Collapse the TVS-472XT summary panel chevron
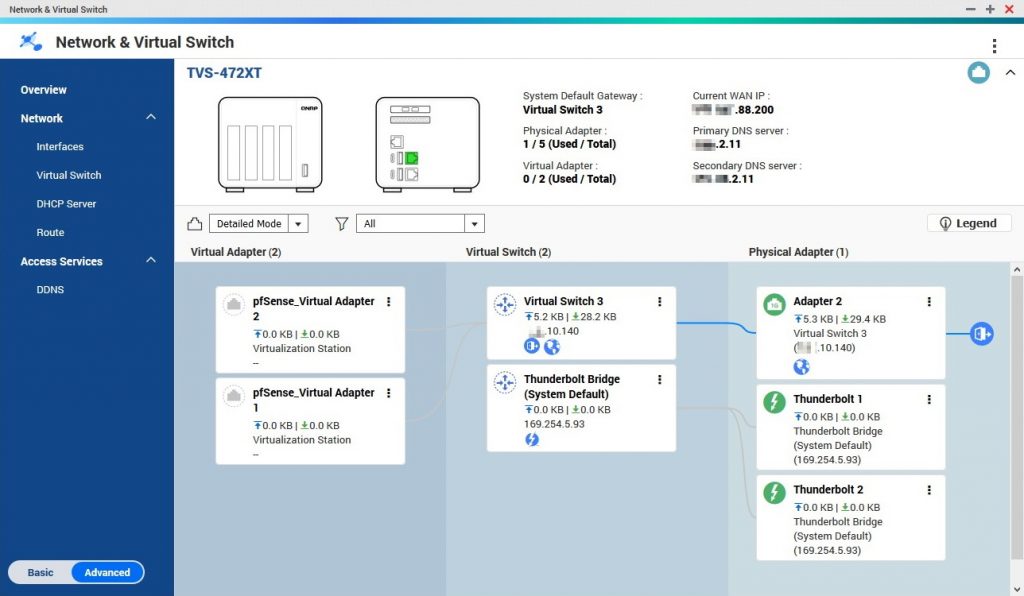Viewport: 1024px width, 596px height. 1010,72
